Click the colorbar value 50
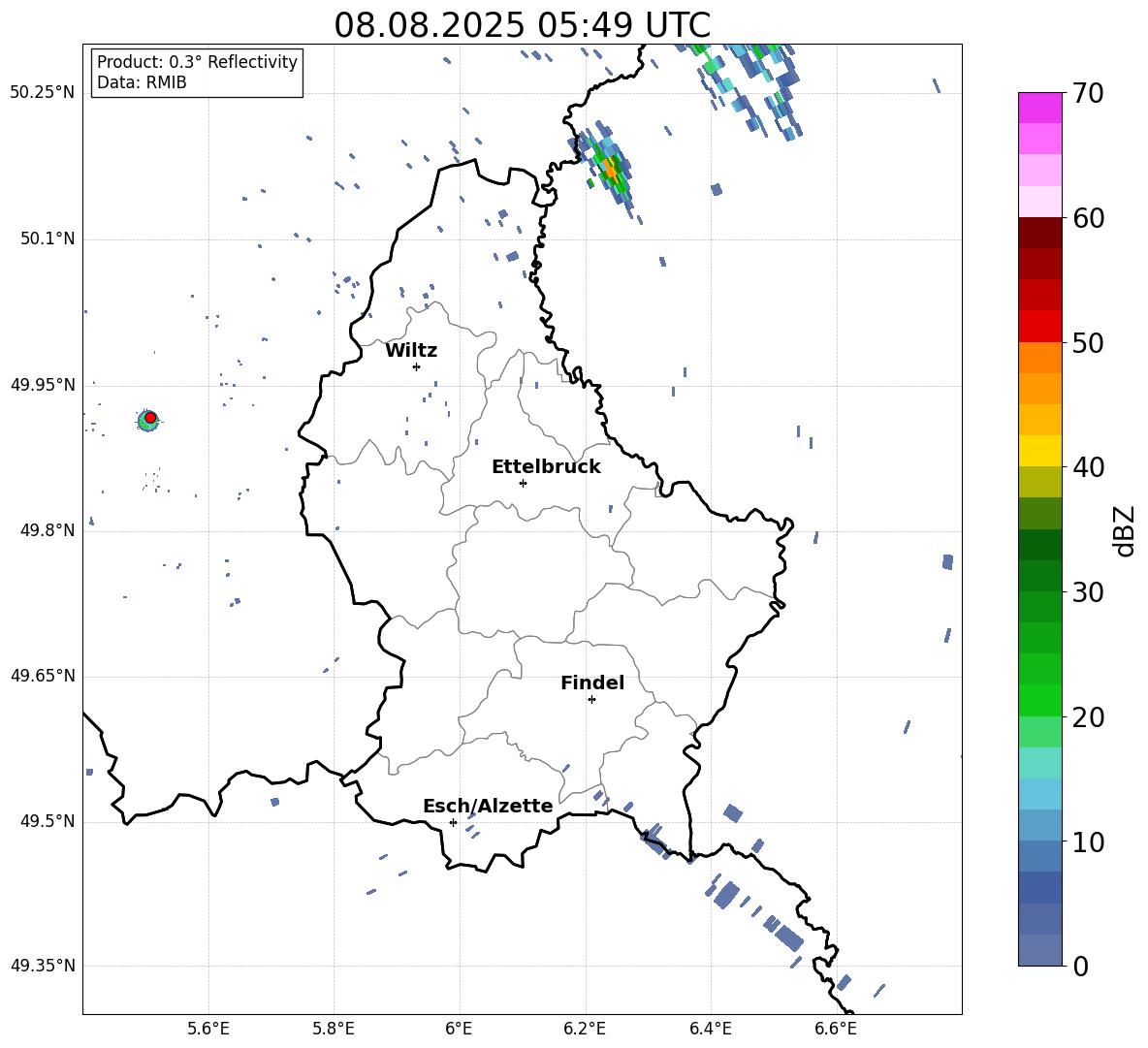 point(1088,342)
